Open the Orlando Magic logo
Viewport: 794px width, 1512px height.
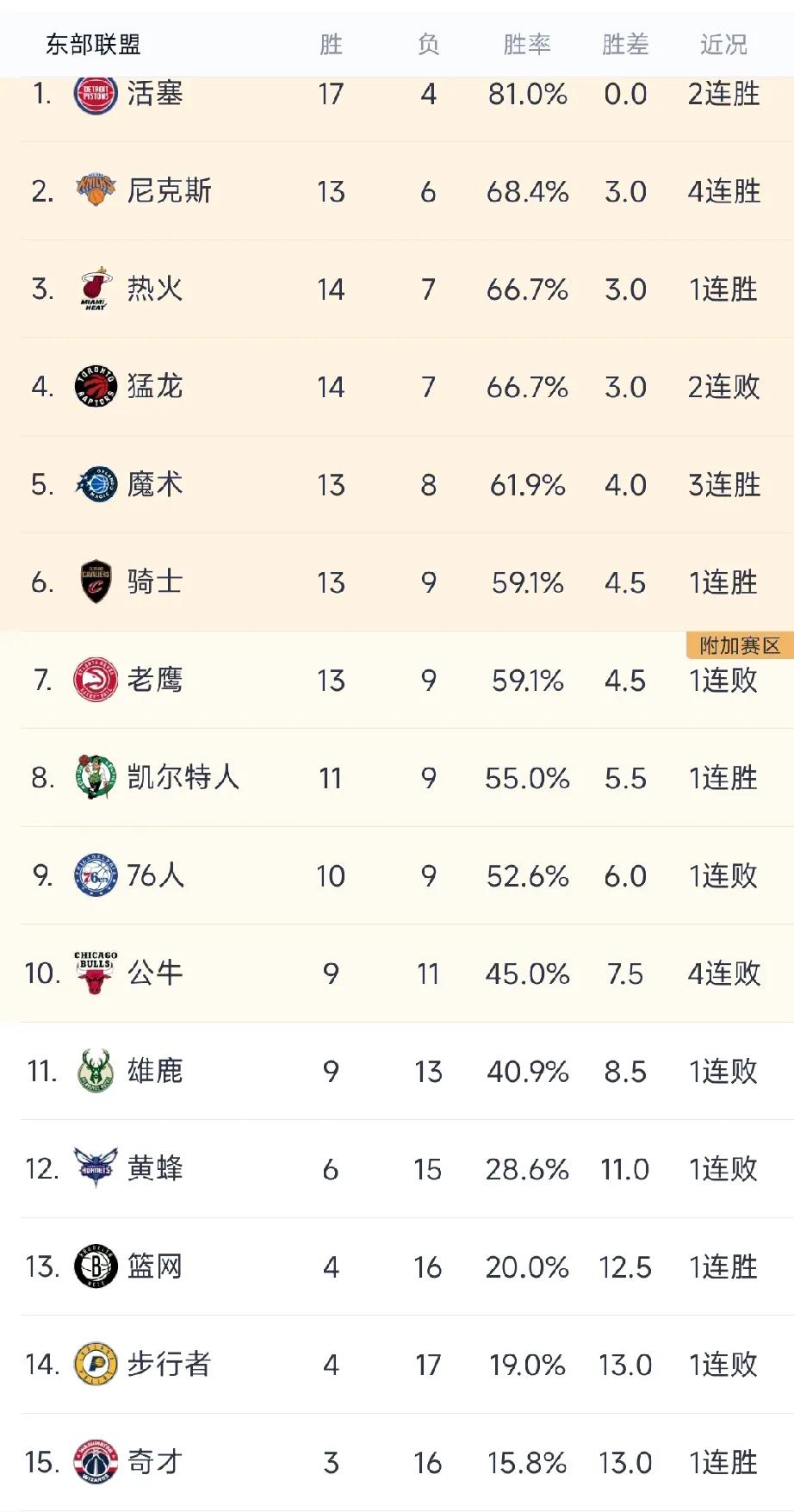[x=96, y=484]
